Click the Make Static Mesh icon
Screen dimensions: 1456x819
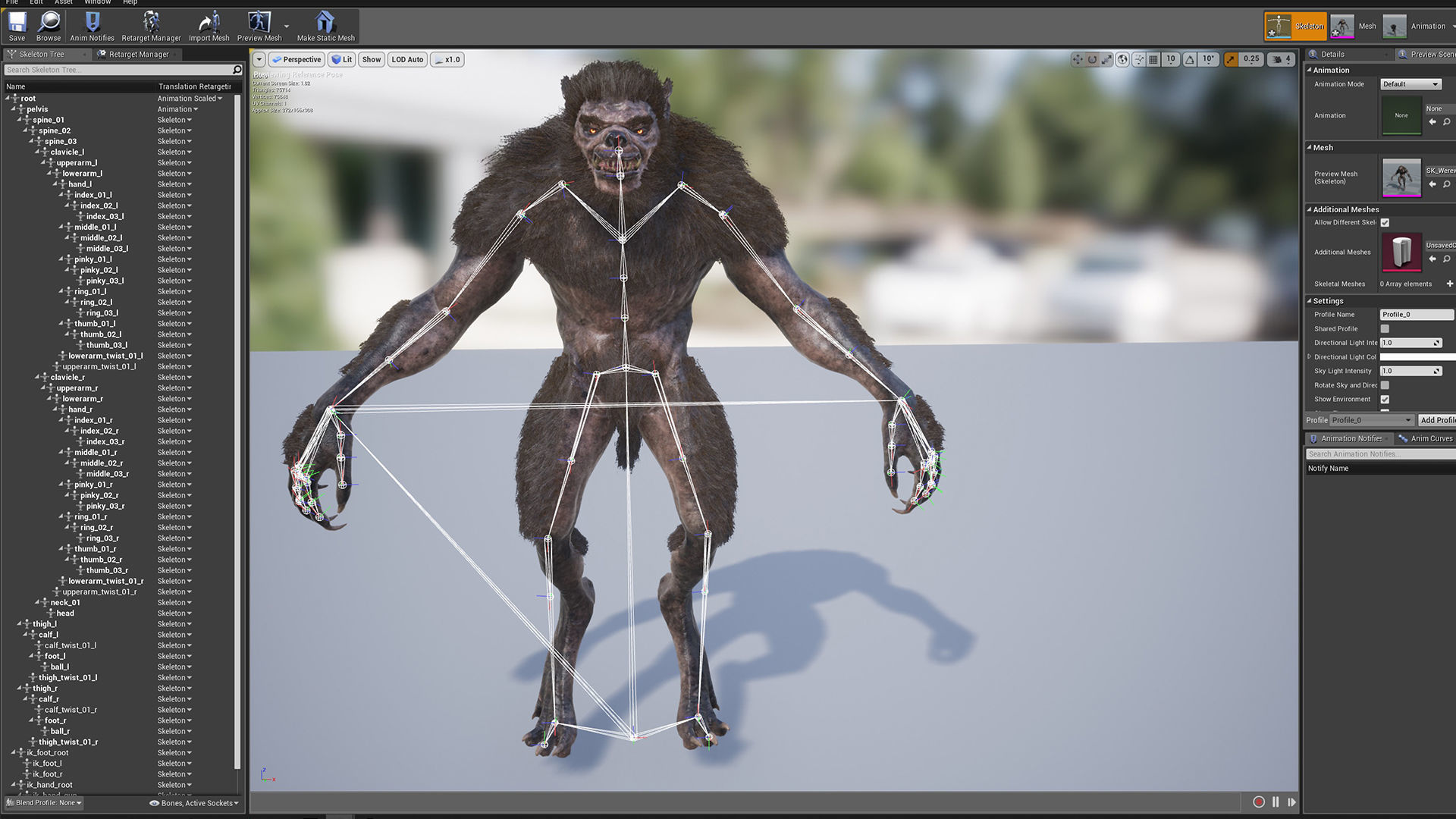click(x=325, y=26)
